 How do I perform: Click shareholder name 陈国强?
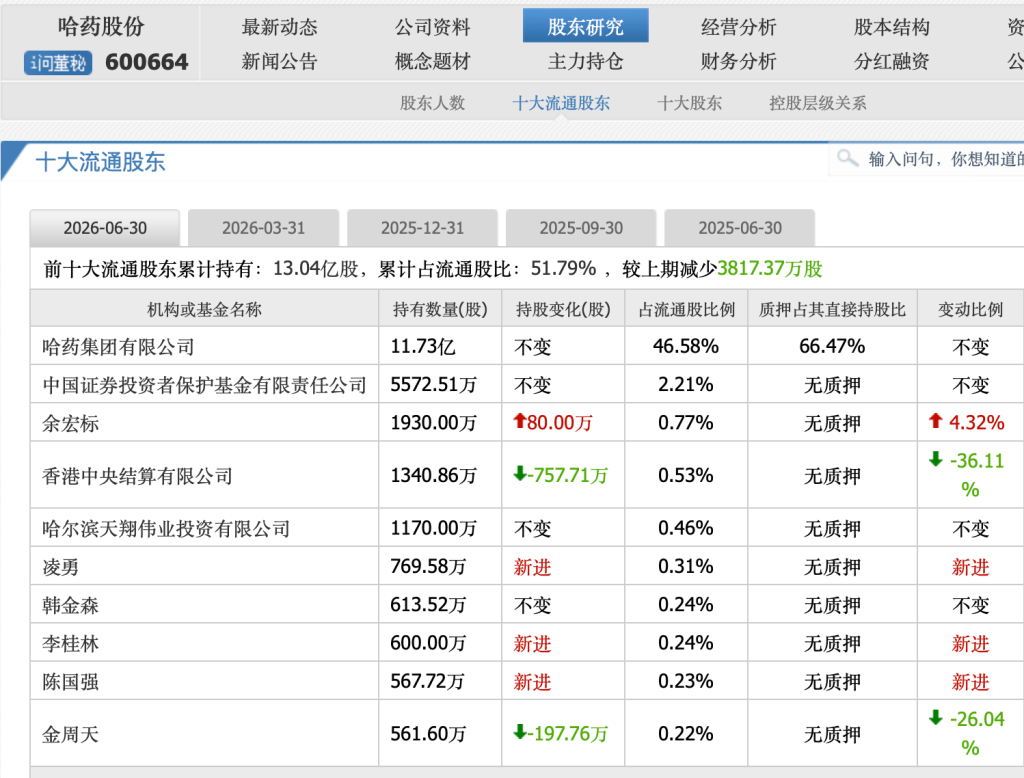[71, 682]
